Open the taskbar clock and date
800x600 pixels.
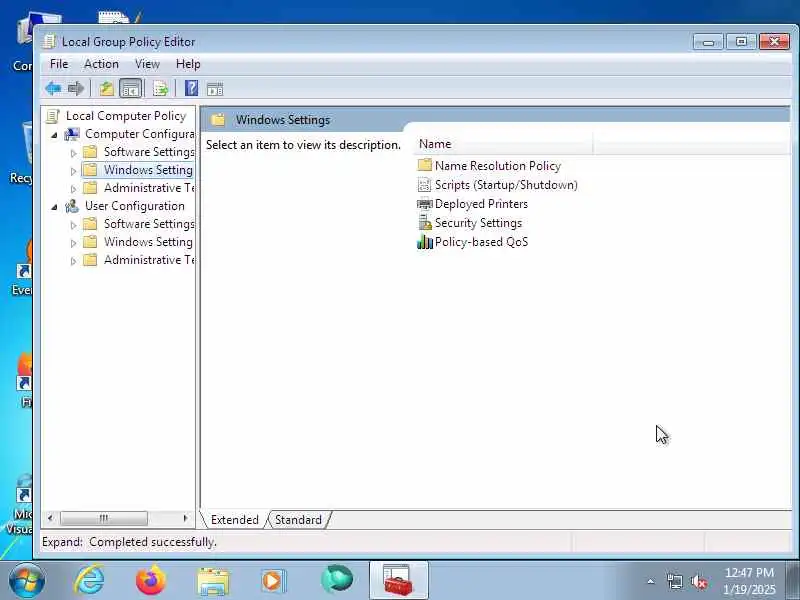pos(749,581)
